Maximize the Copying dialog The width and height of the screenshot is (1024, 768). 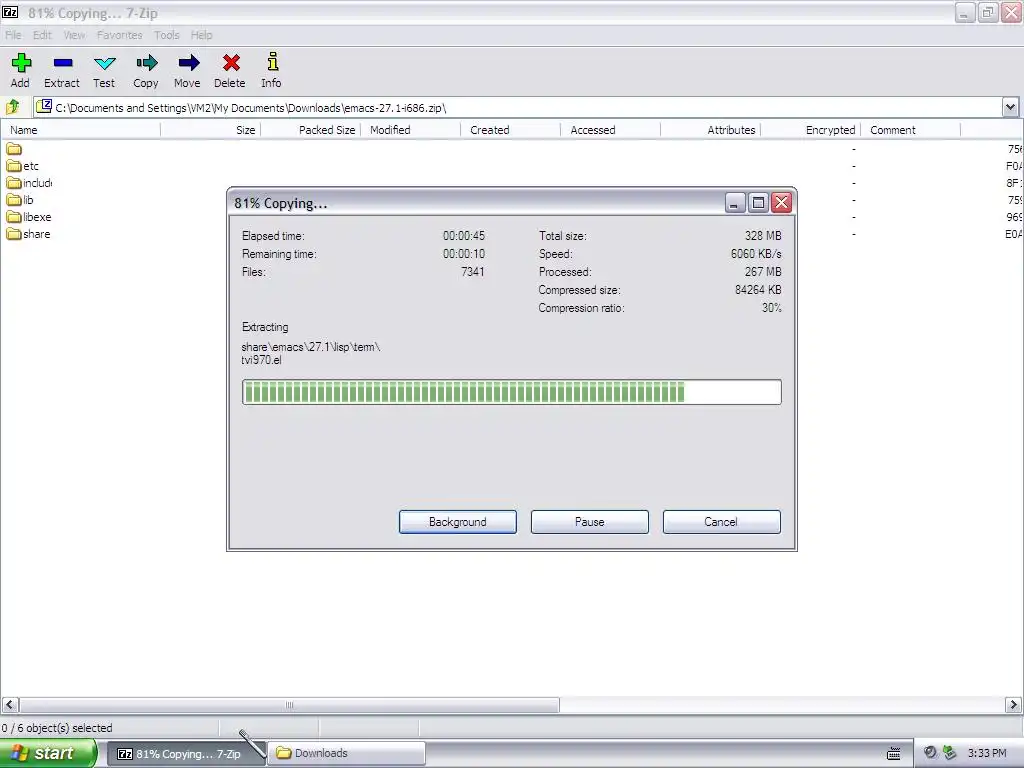pos(758,203)
